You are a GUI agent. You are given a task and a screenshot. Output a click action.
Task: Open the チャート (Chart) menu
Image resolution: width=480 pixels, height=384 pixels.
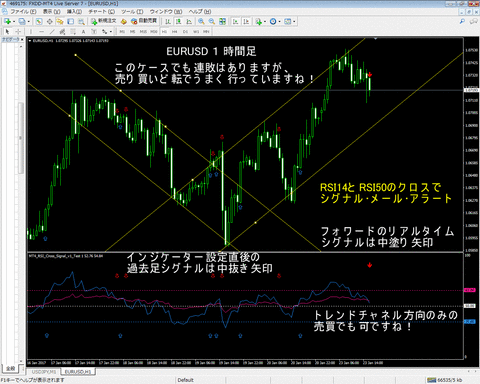pos(102,12)
